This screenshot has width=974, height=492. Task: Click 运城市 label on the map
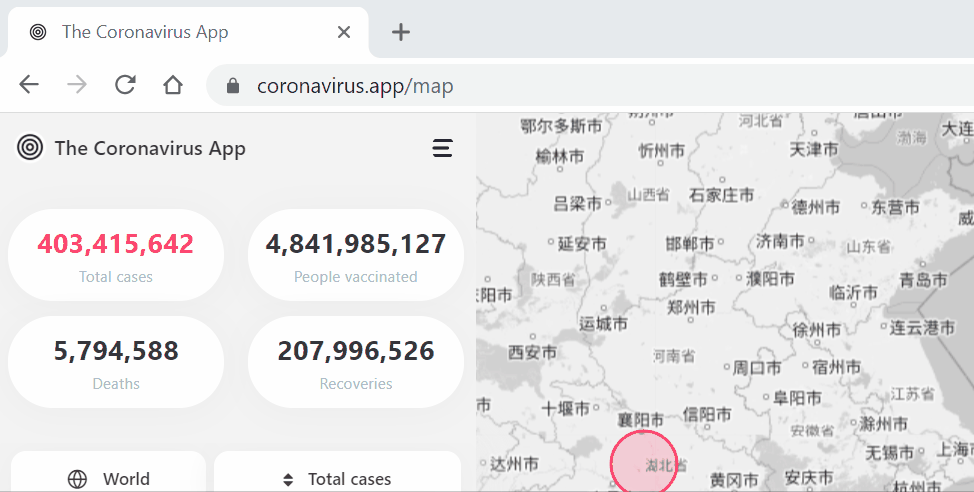(603, 323)
